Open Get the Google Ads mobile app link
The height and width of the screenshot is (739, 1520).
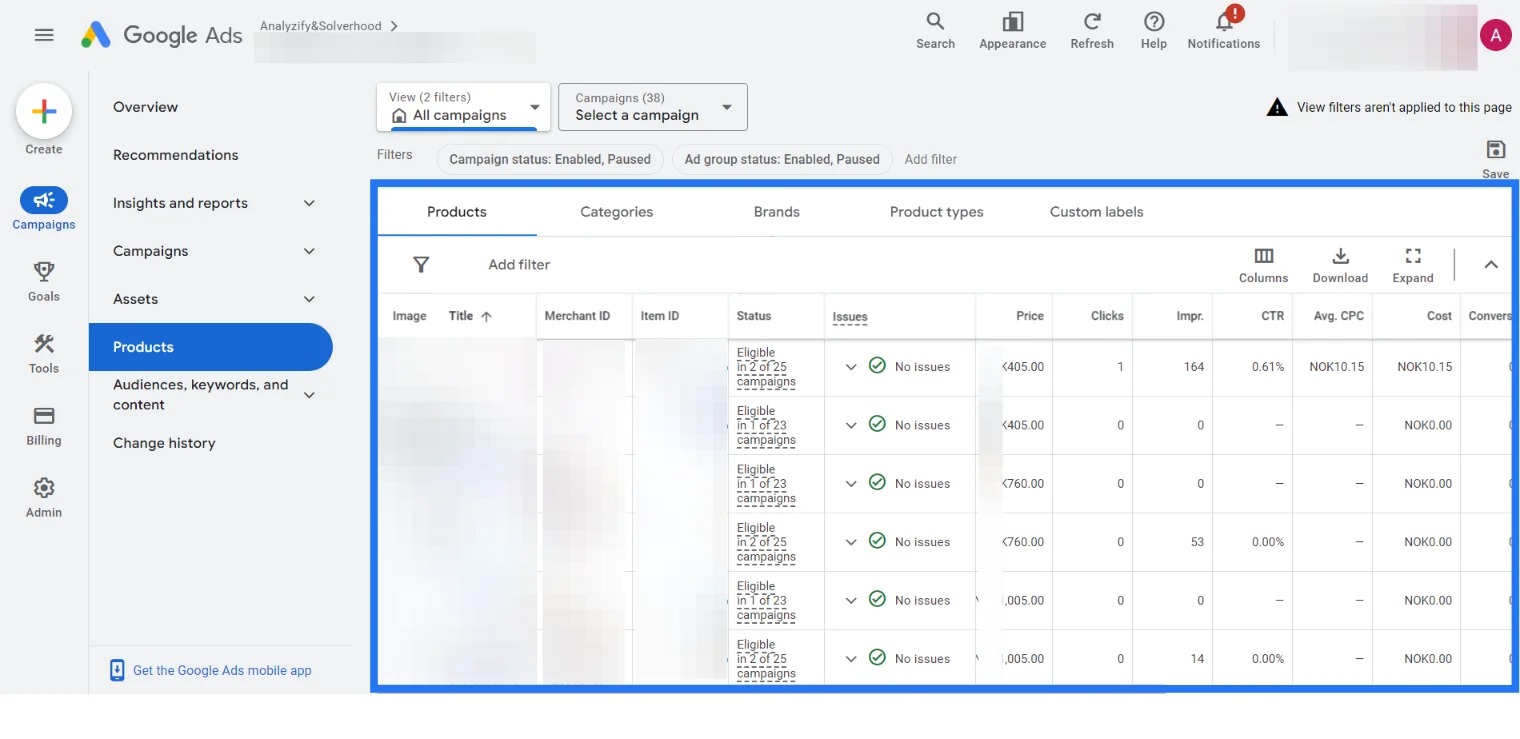click(x=222, y=670)
